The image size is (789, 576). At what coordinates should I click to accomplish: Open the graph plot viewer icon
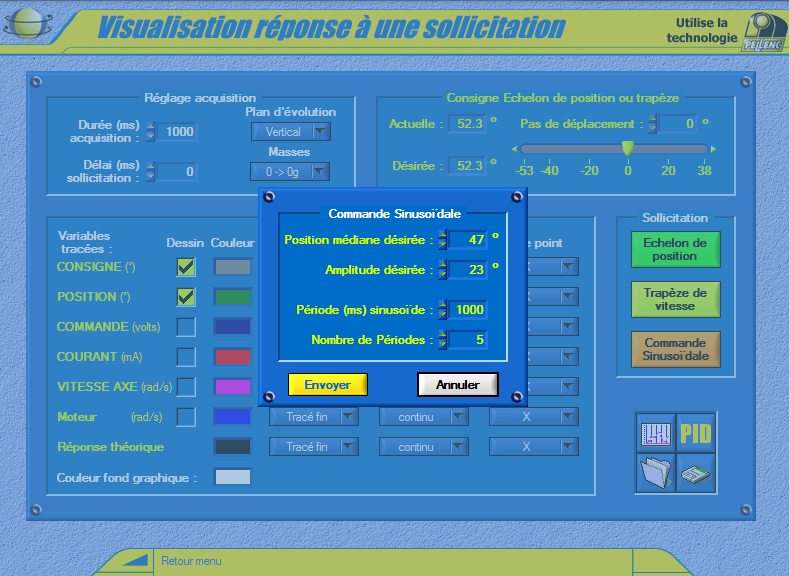(x=656, y=433)
